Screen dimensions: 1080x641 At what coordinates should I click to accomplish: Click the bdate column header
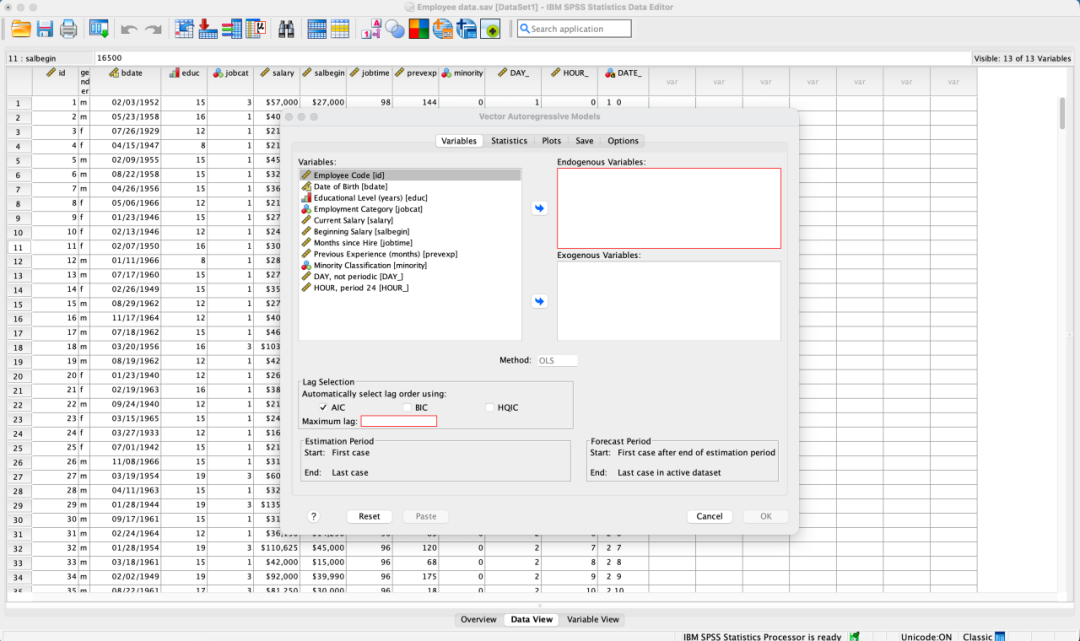tap(125, 81)
